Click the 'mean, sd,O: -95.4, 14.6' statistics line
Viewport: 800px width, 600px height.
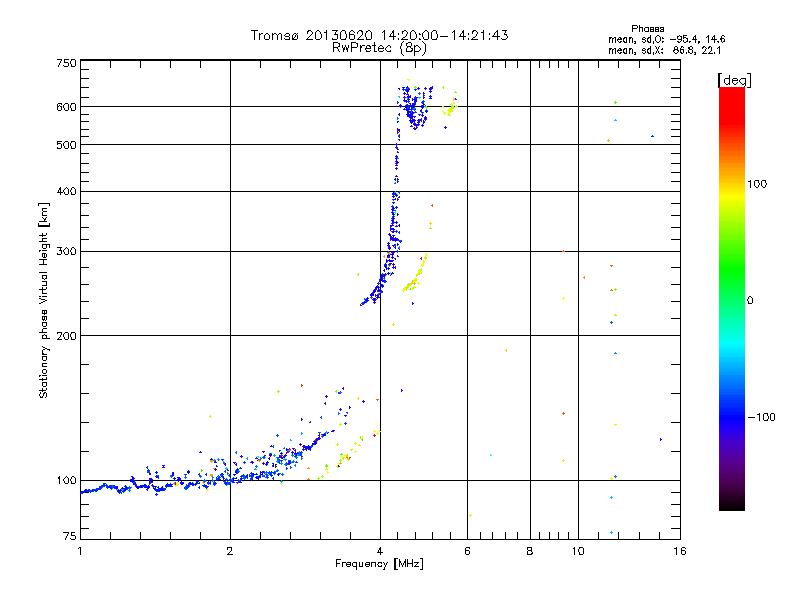[x=666, y=39]
